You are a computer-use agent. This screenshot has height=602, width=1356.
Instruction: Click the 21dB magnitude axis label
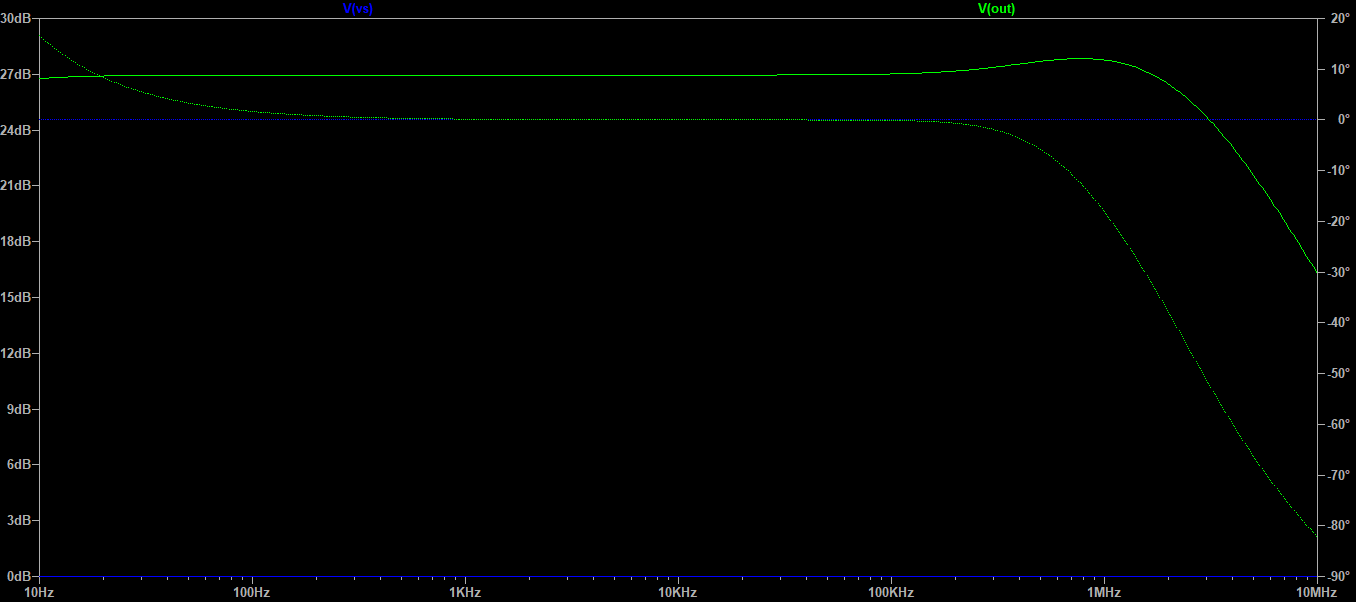[14, 186]
